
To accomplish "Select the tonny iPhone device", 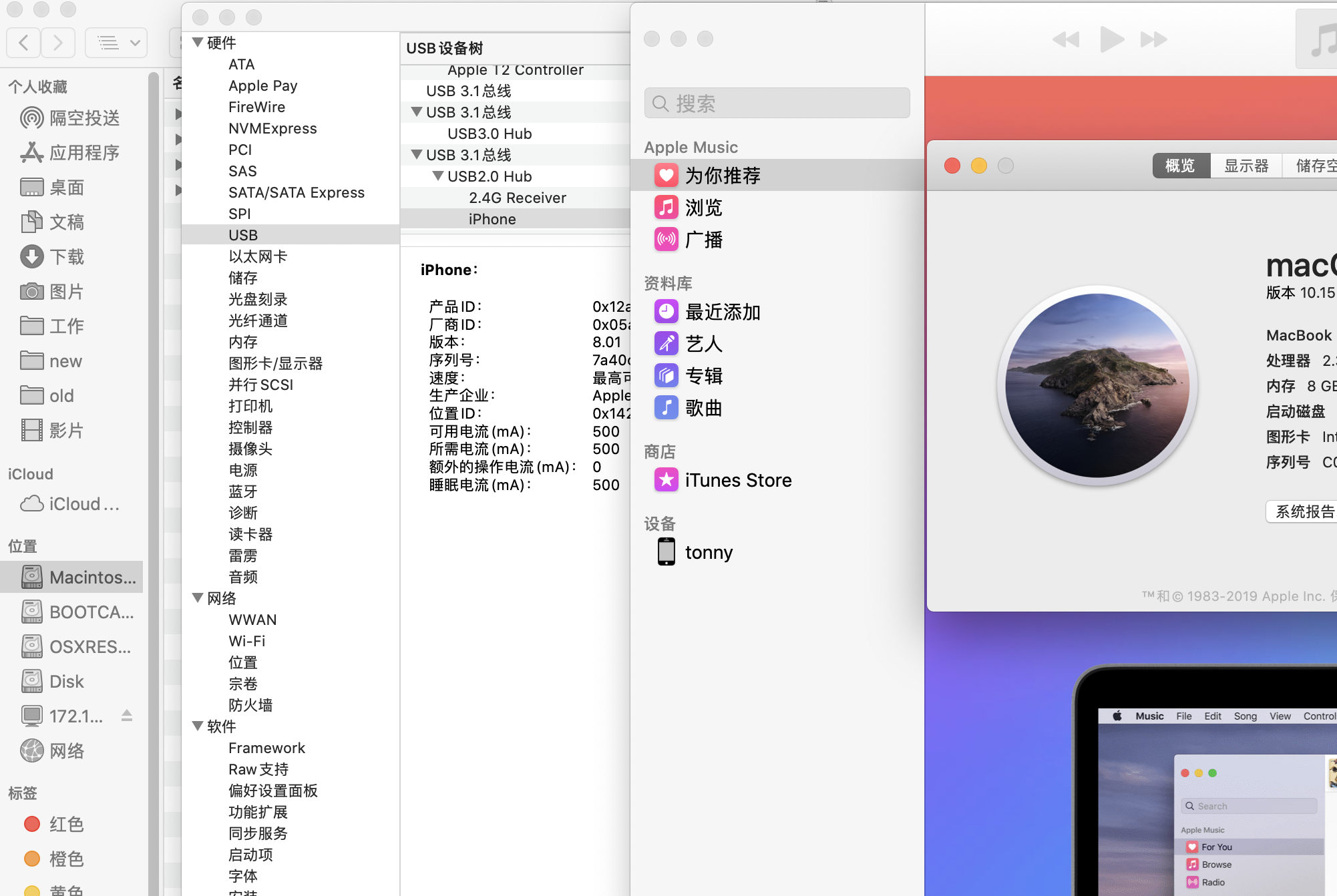I will (x=708, y=552).
